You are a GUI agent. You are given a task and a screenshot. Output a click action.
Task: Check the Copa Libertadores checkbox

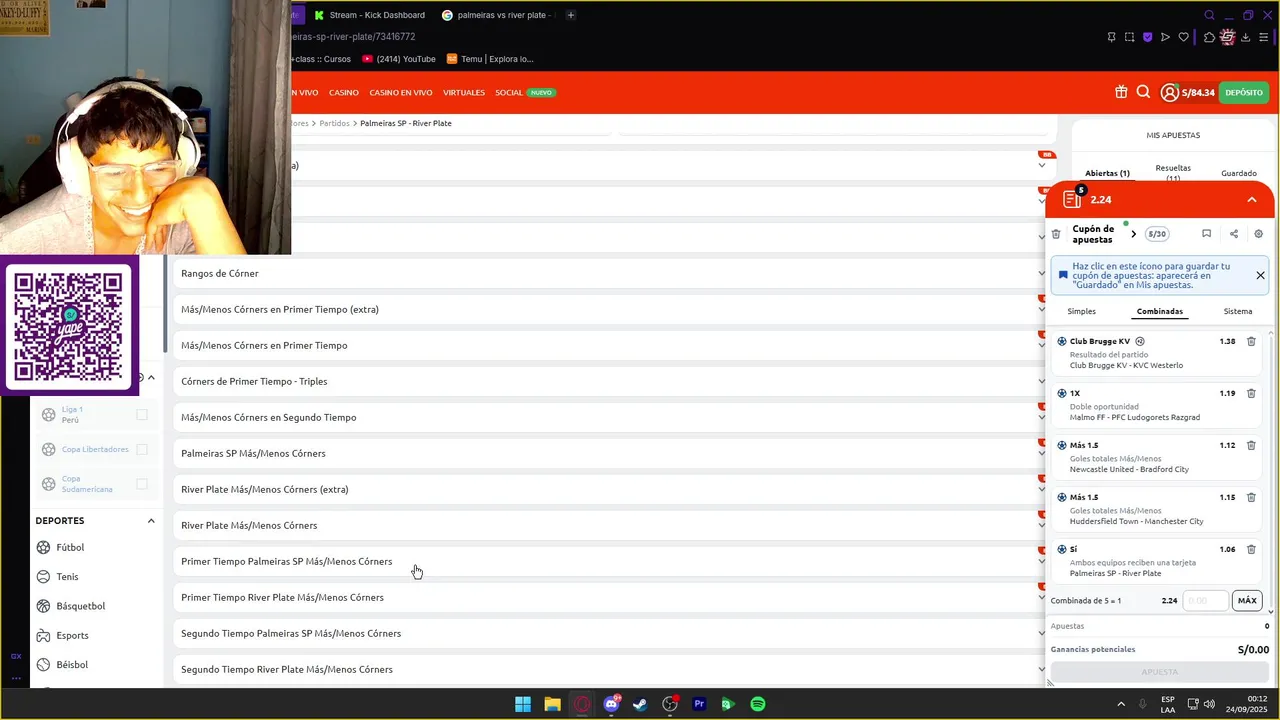coord(142,449)
